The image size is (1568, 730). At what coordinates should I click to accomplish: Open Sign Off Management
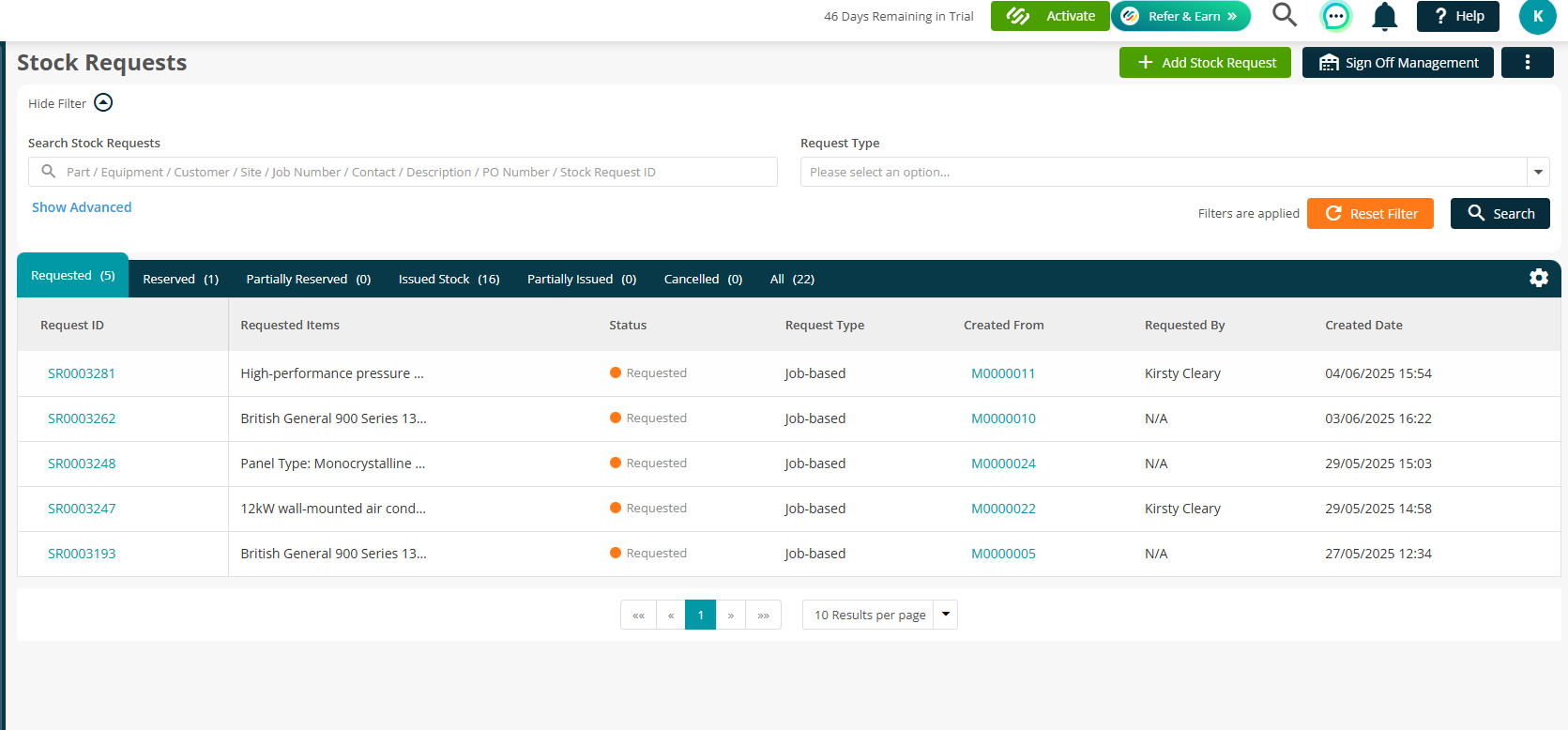click(1398, 62)
